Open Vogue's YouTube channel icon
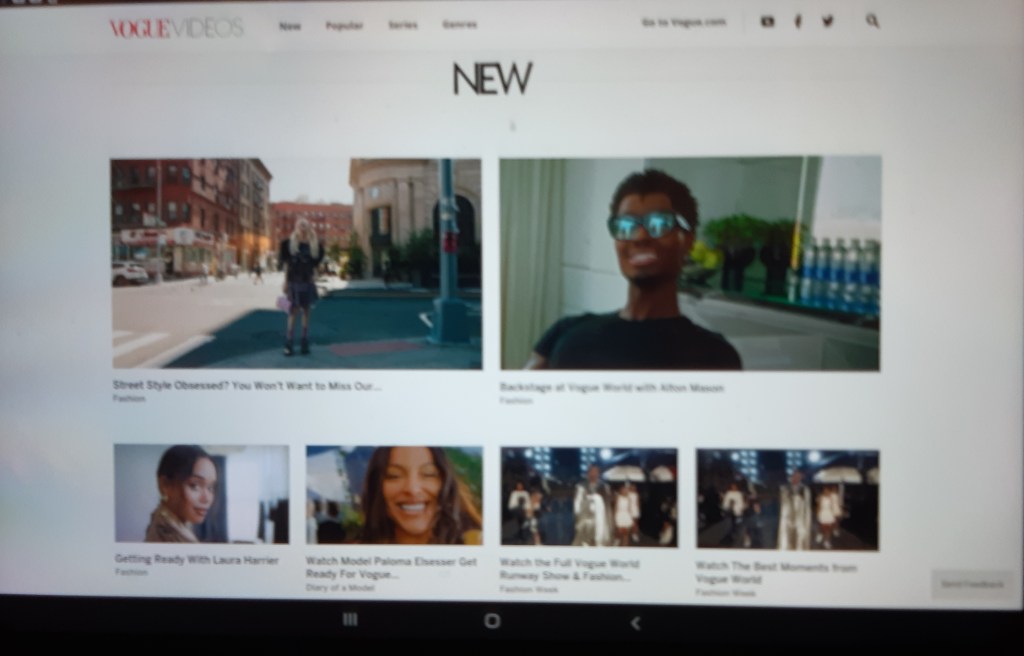 (x=767, y=21)
